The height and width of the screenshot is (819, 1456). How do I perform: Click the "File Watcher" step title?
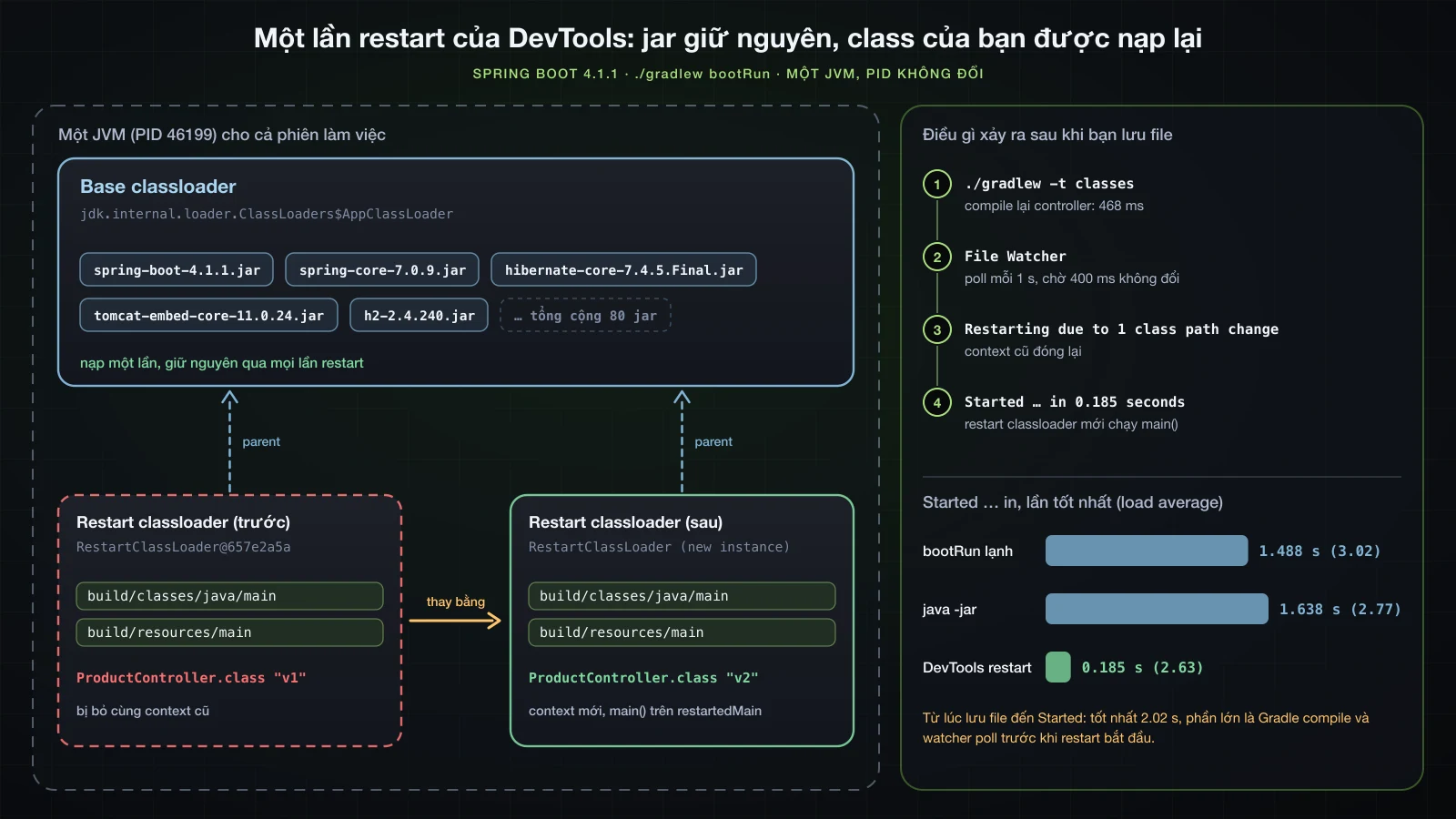click(1015, 257)
